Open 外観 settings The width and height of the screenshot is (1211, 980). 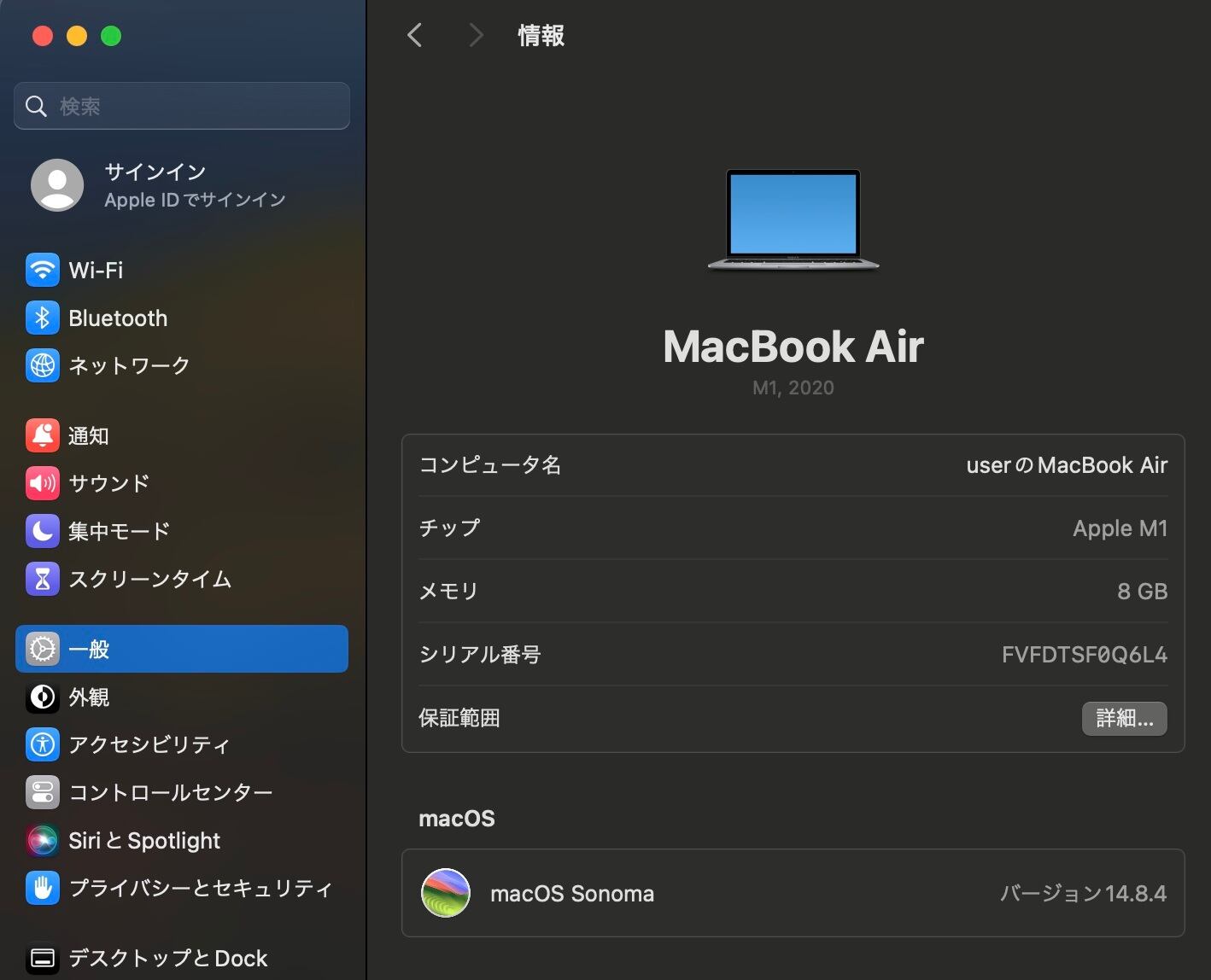pyautogui.click(x=182, y=697)
